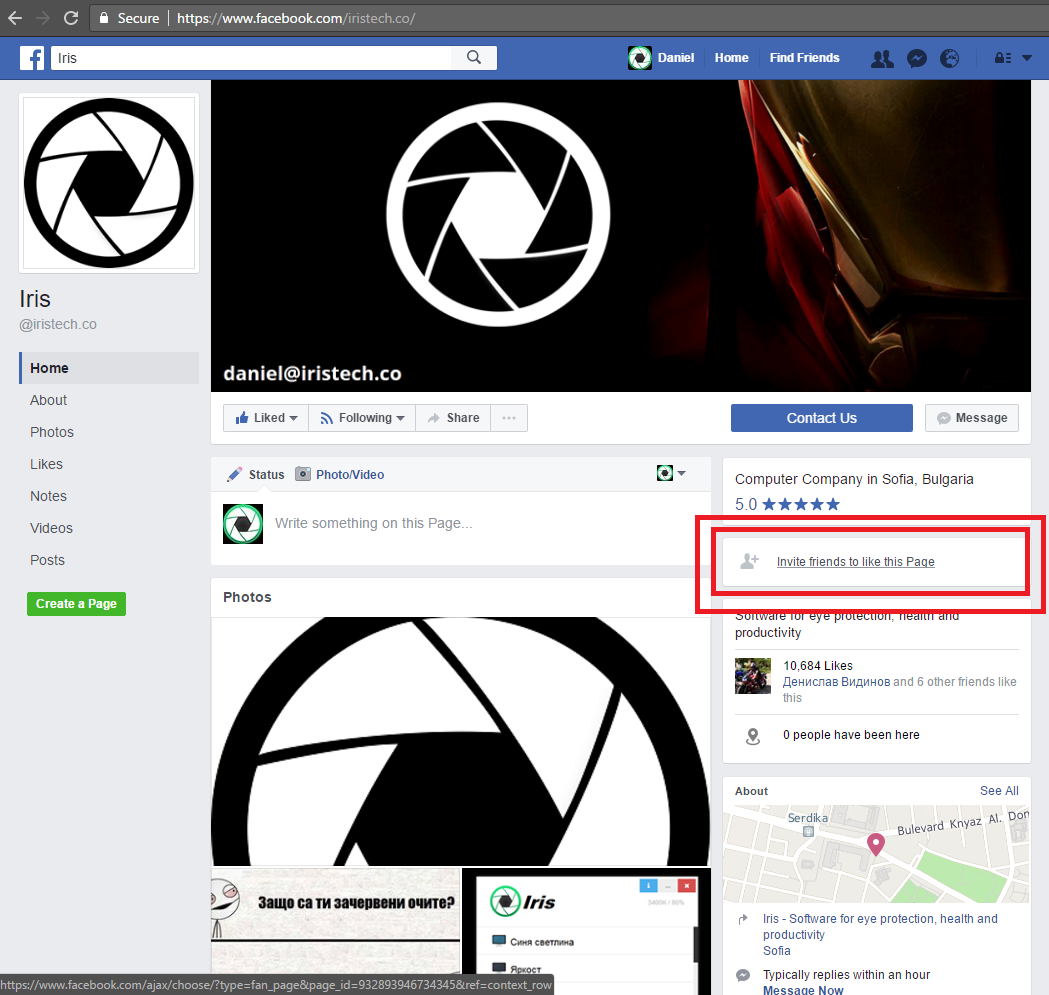Click the reply-time speech bubble icon
Screen dimensions: 1049x995
pos(743,976)
